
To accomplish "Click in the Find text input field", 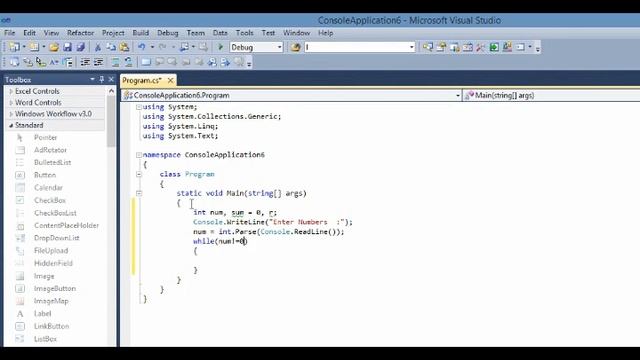I will (356, 47).
